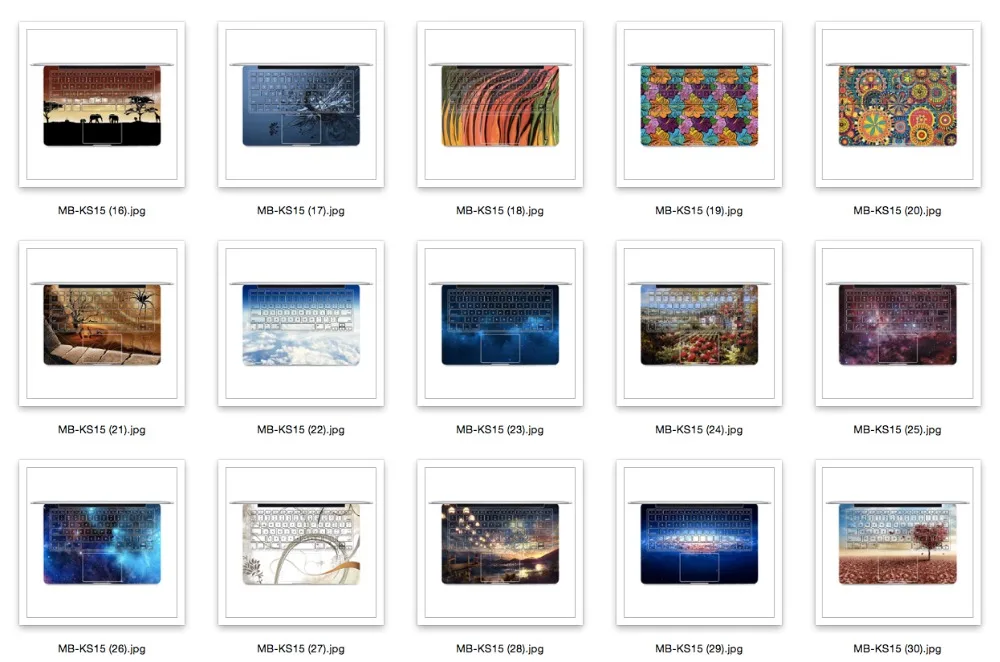This screenshot has height=662, width=1000.
Task: Click the file name MB-KS15 (18).jpg
Action: [500, 210]
